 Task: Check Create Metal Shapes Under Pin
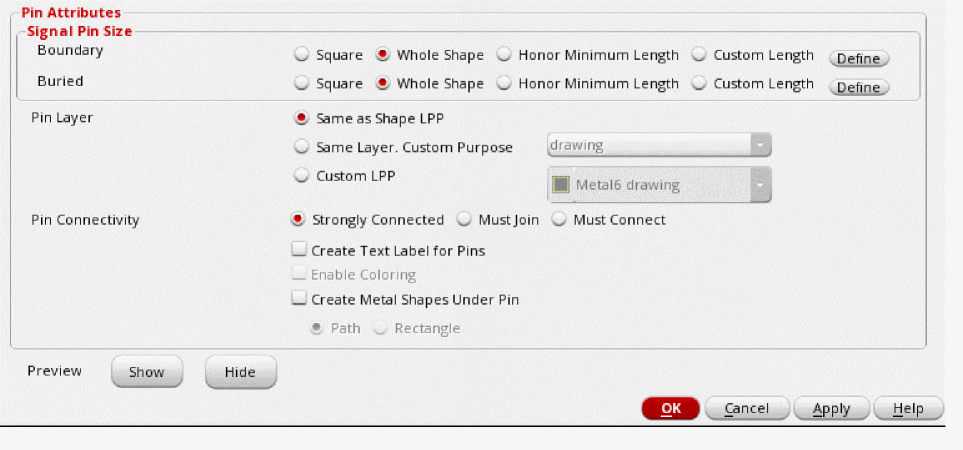pyautogui.click(x=299, y=298)
